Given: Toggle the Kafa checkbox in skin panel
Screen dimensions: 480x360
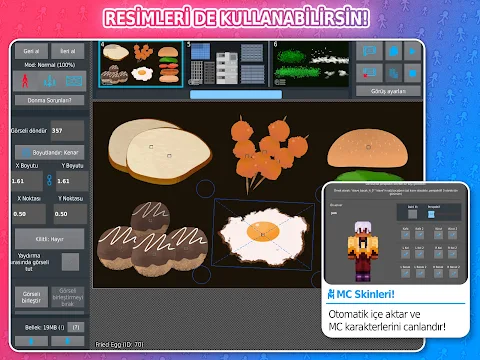Looking at the screenshot, I should point(405,235).
